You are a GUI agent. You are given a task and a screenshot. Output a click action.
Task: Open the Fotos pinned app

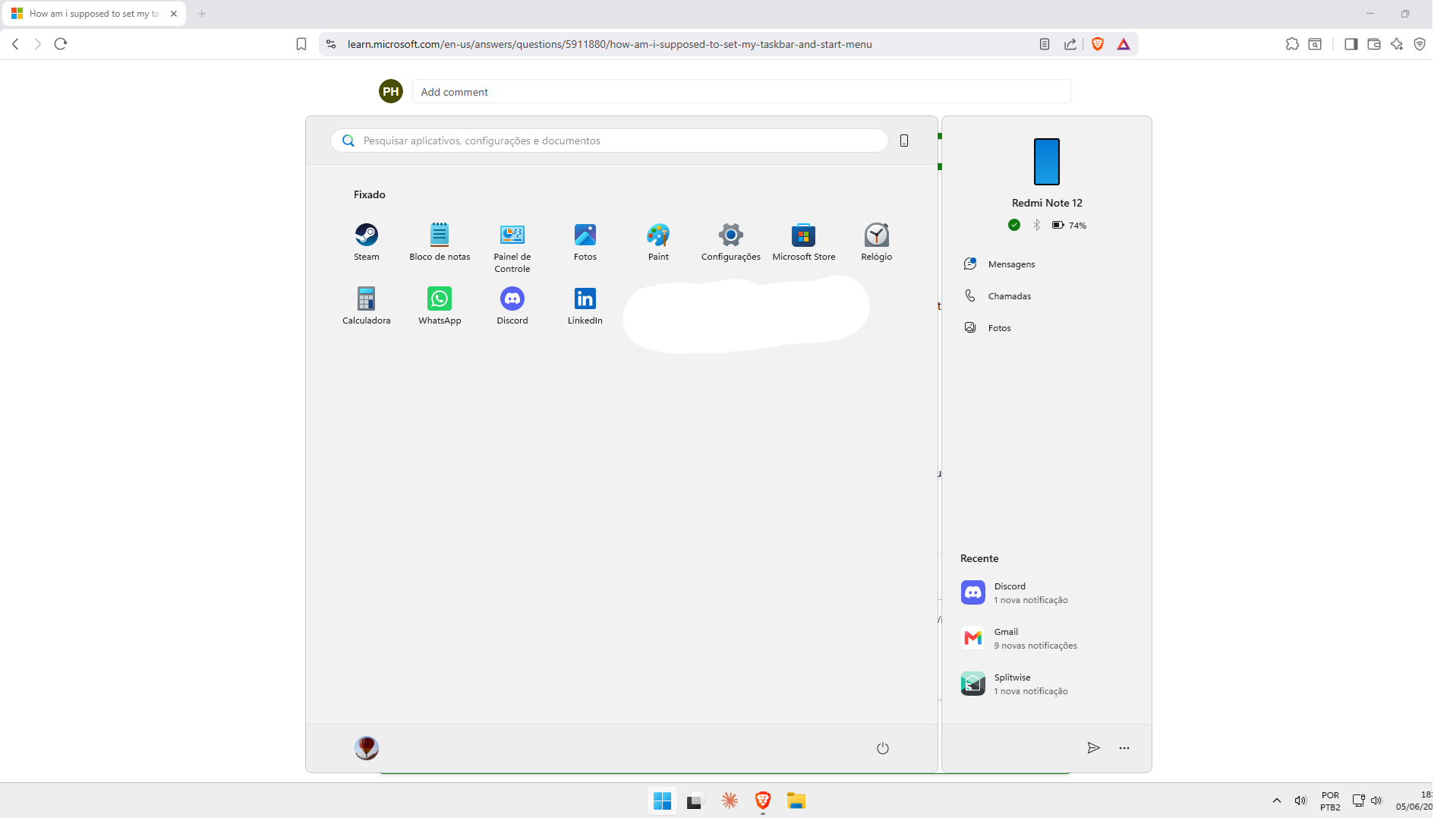[x=585, y=242]
